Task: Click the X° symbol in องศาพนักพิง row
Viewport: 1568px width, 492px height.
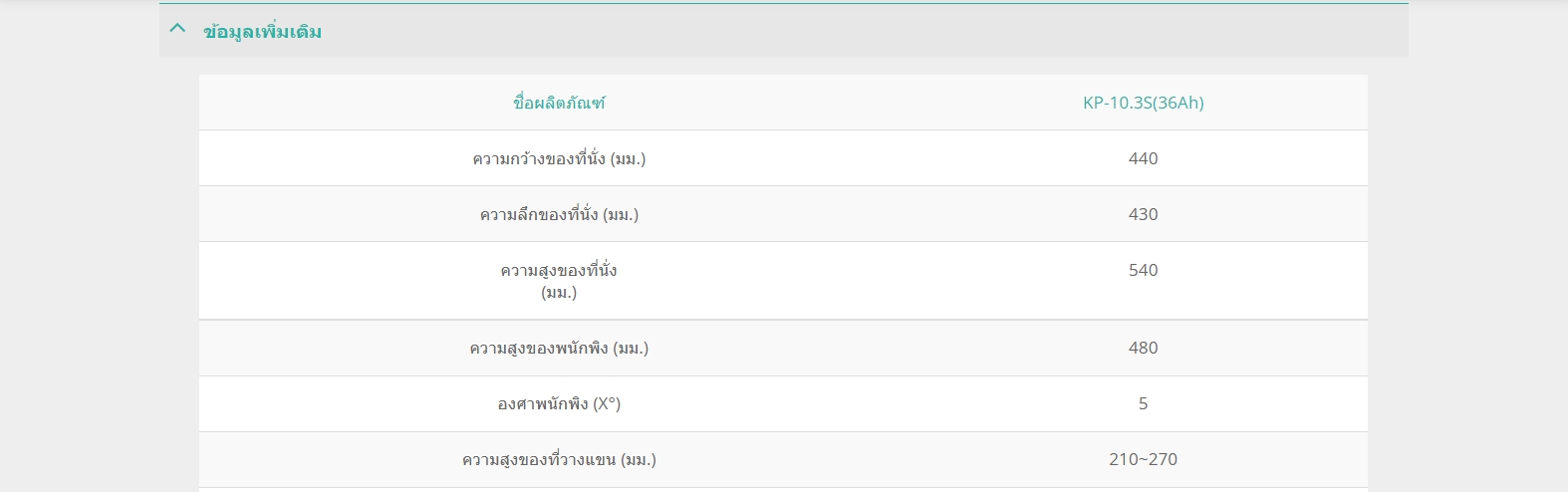Action: [607, 403]
